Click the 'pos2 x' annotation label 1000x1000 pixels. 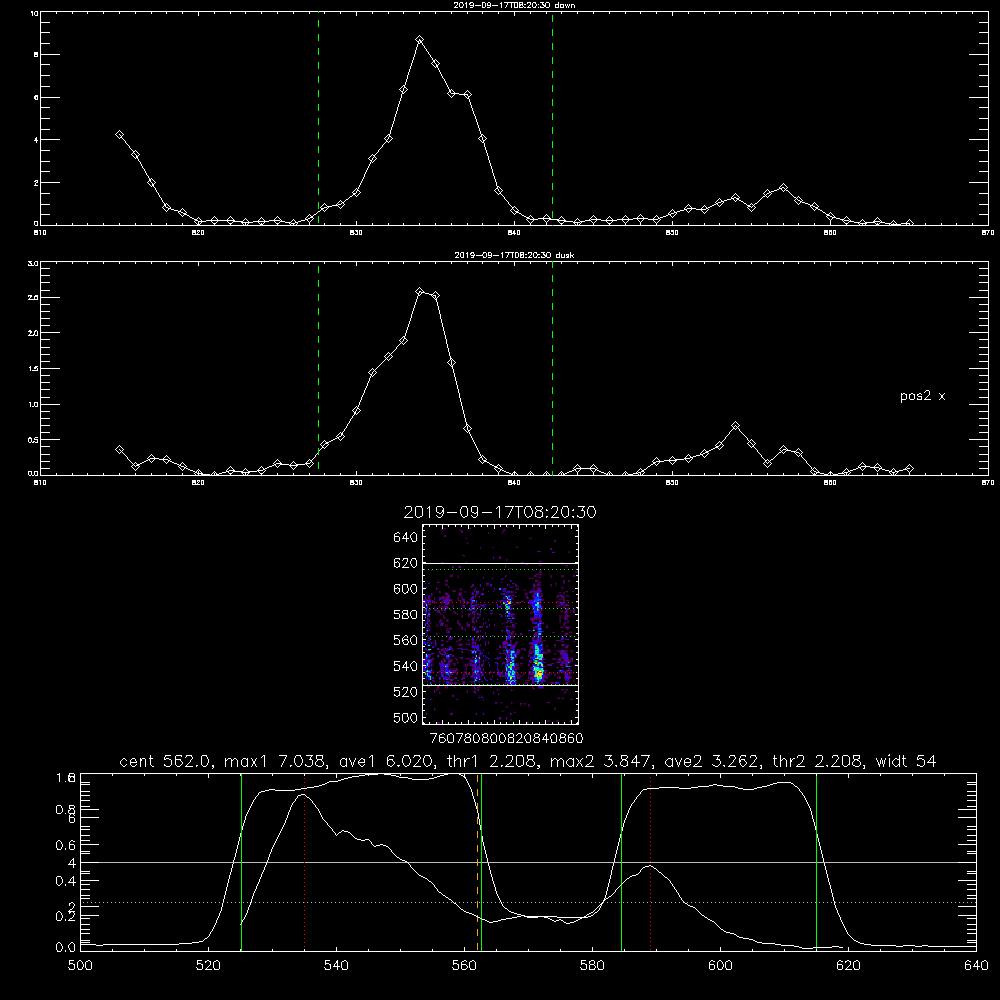[922, 396]
